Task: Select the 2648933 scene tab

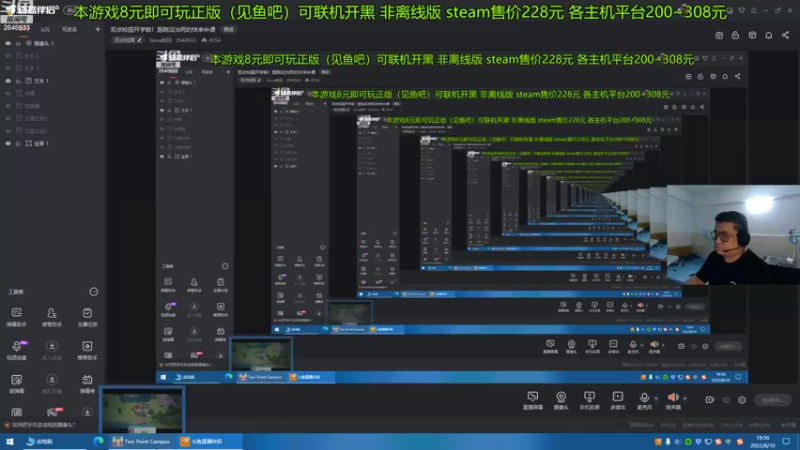Action: click(x=17, y=28)
